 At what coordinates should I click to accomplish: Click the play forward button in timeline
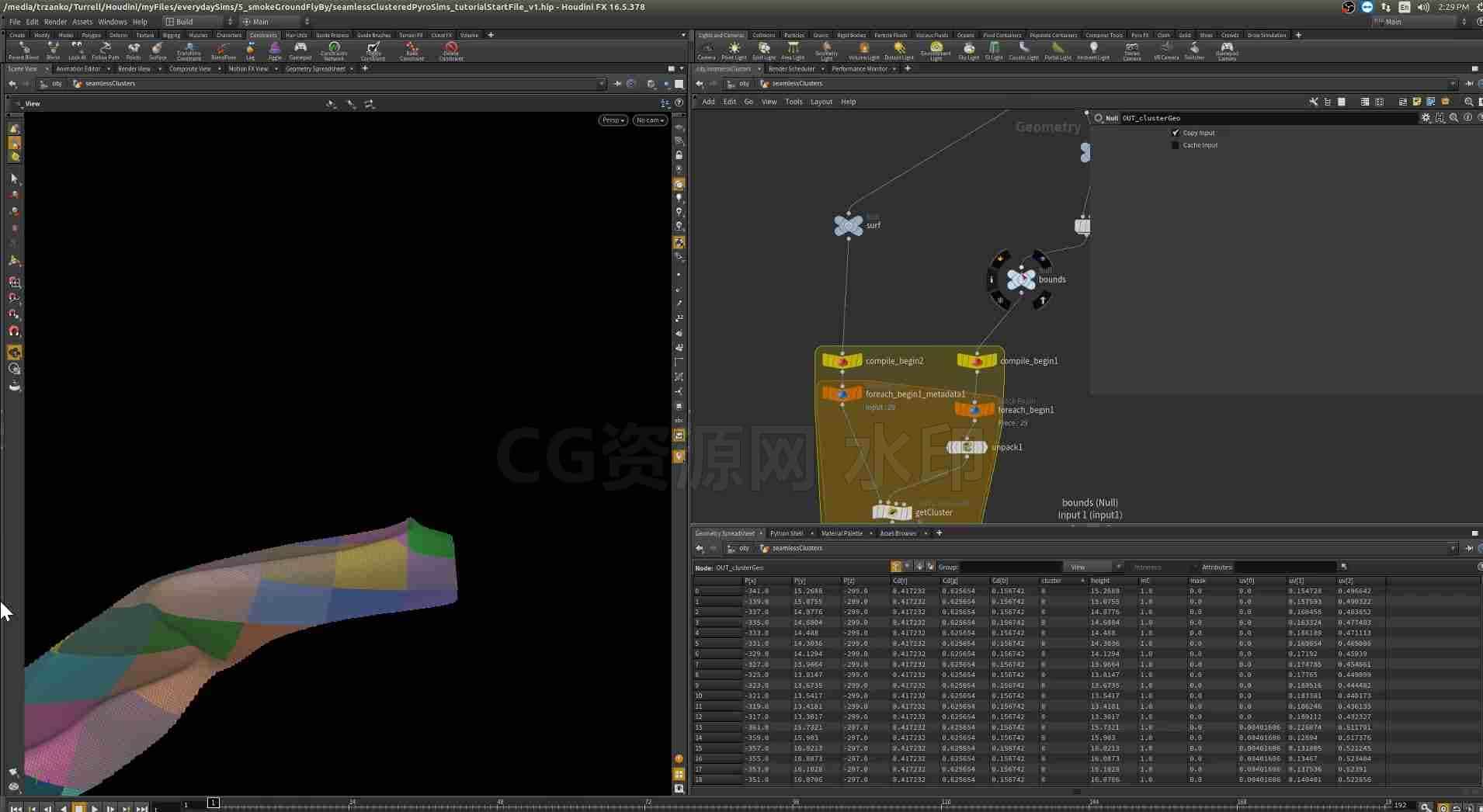[x=95, y=808]
